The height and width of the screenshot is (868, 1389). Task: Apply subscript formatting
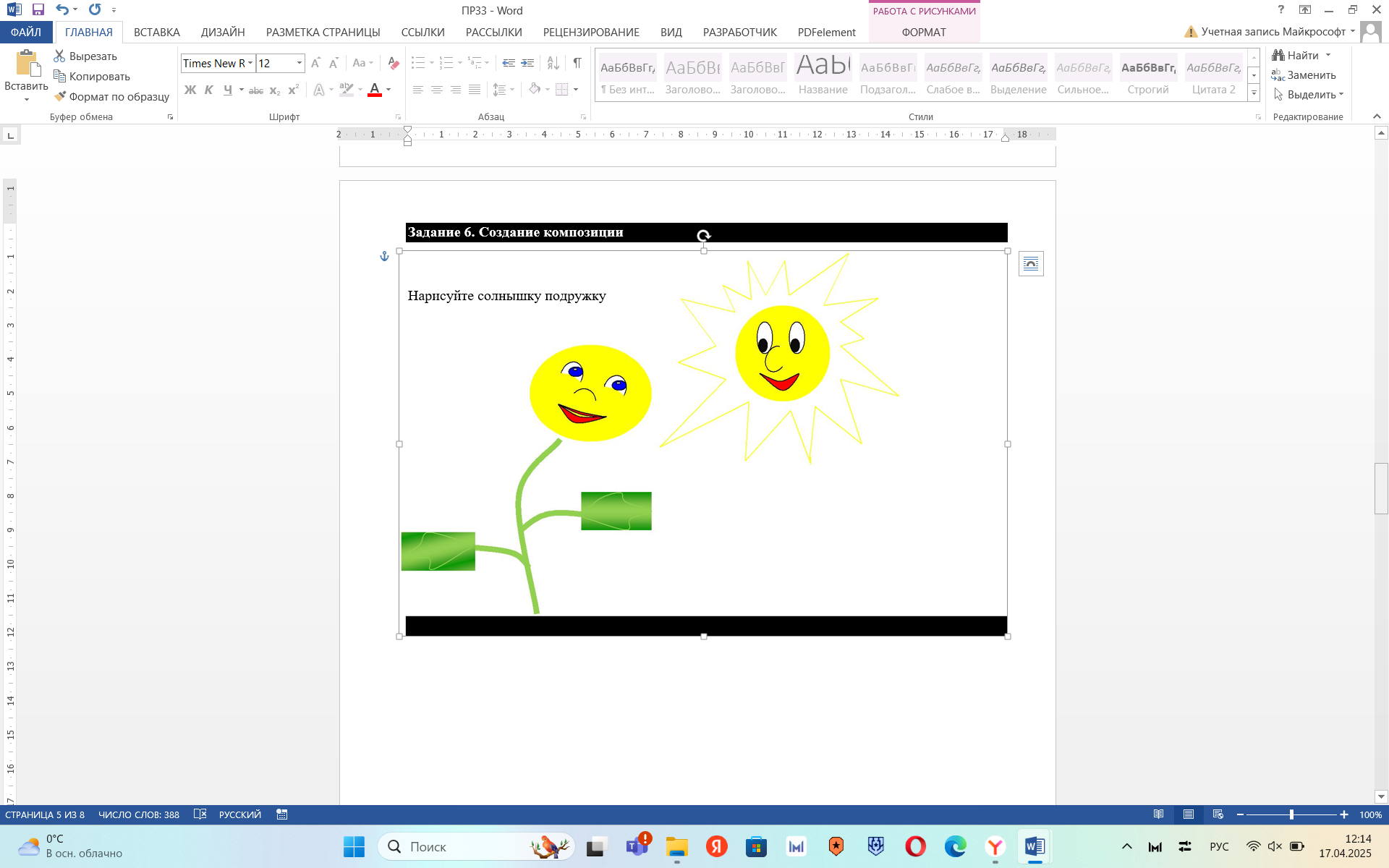click(x=275, y=90)
